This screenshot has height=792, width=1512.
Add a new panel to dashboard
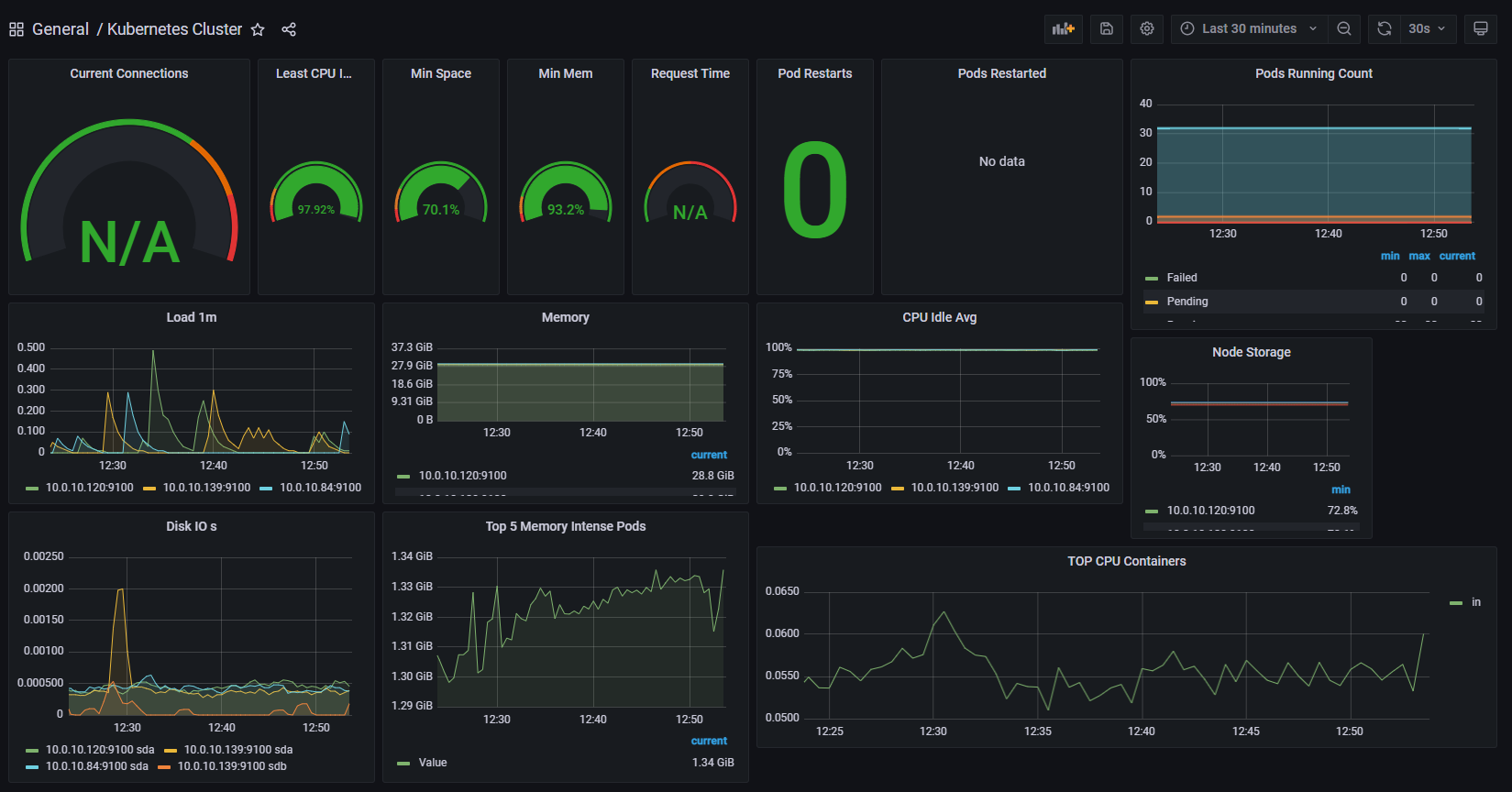coord(1064,28)
